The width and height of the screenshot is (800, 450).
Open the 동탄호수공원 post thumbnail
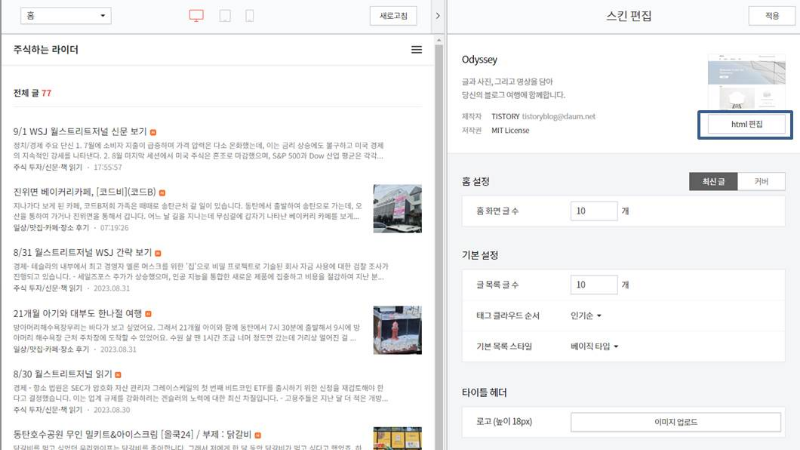tap(397, 438)
